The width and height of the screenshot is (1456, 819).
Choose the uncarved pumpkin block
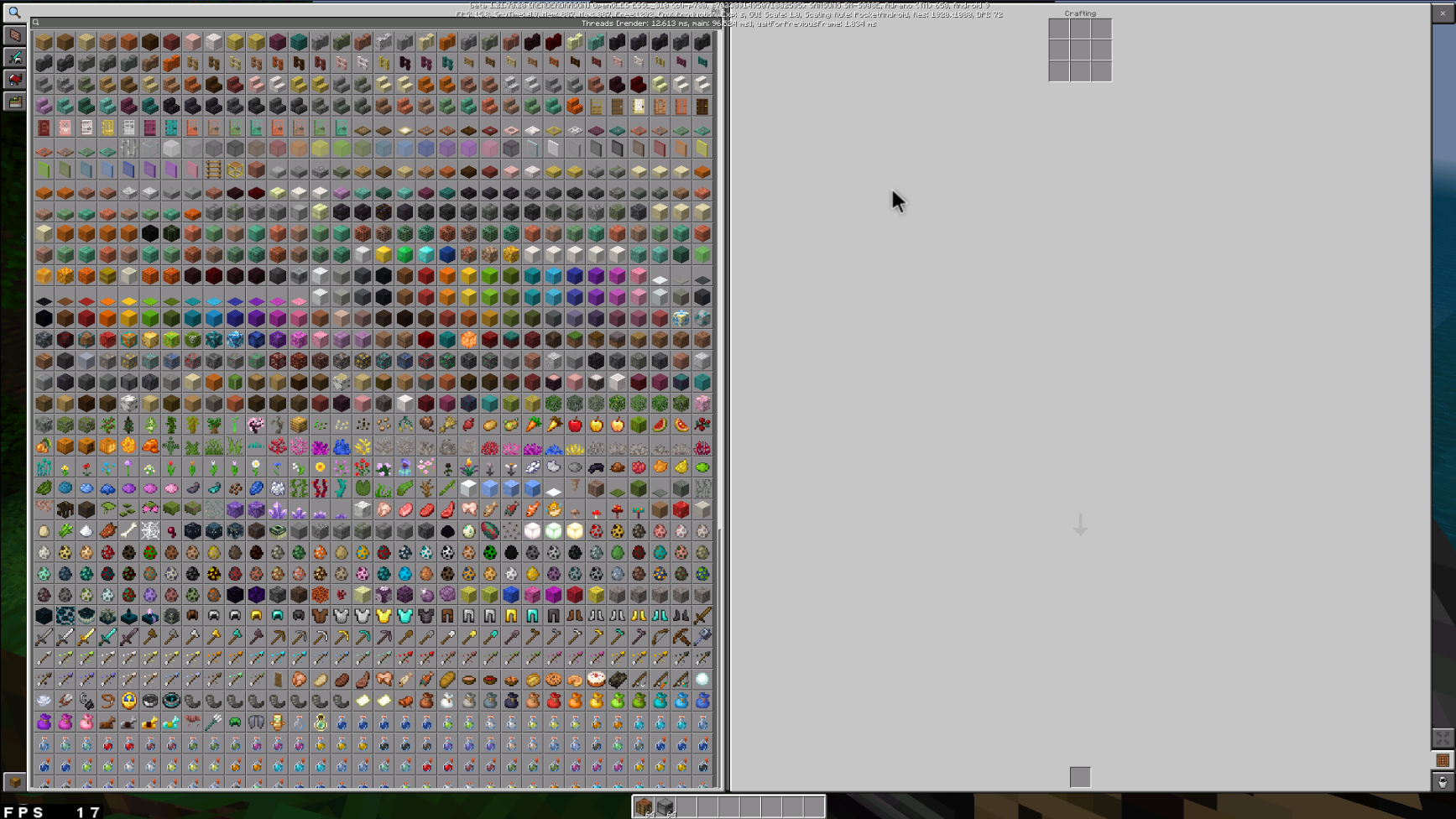point(65,446)
